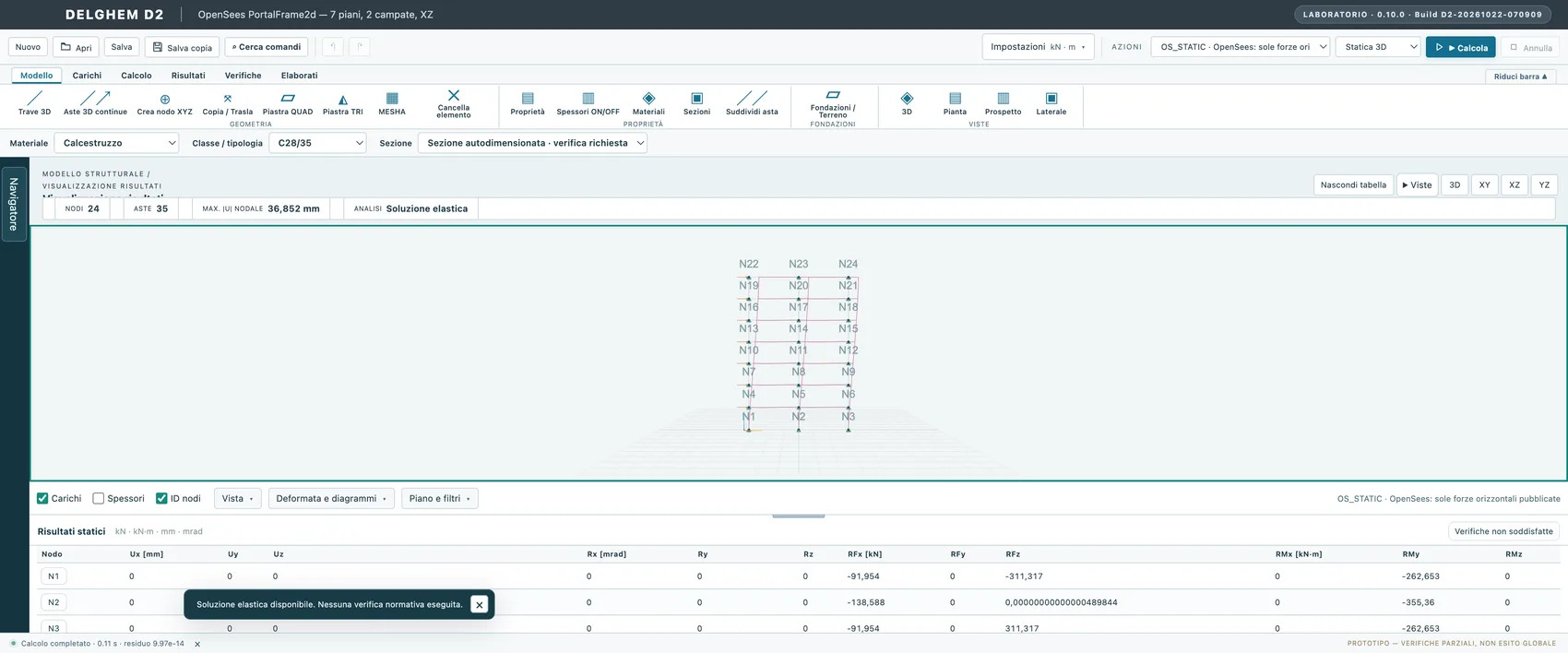This screenshot has width=1568, height=653.
Task: Select node N3 in results table
Action: tap(53, 628)
